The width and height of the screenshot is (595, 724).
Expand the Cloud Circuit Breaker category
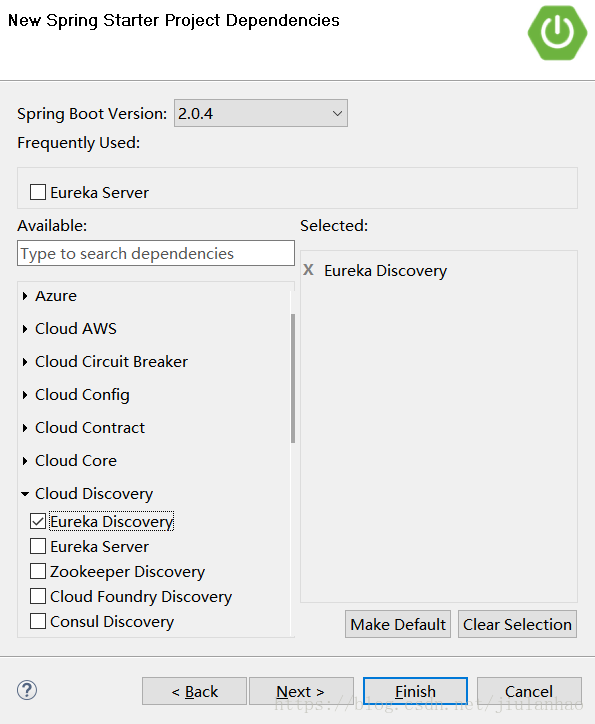25,362
